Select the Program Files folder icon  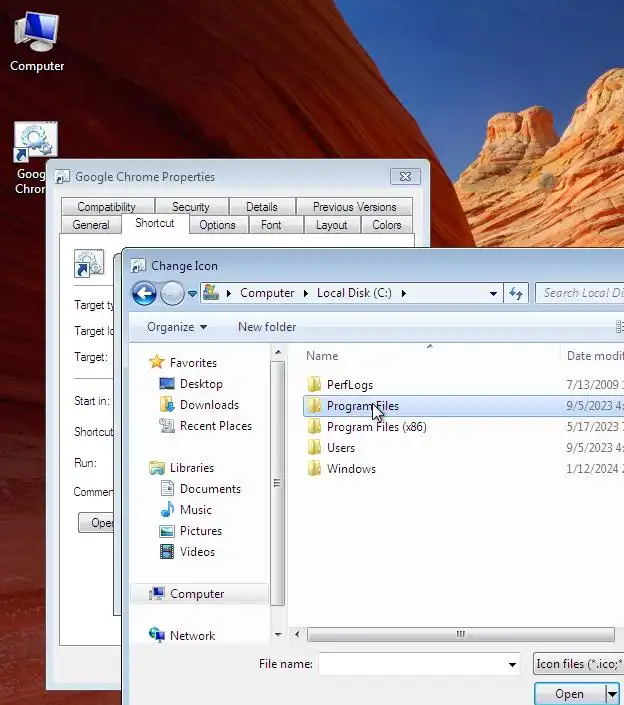[x=314, y=406]
